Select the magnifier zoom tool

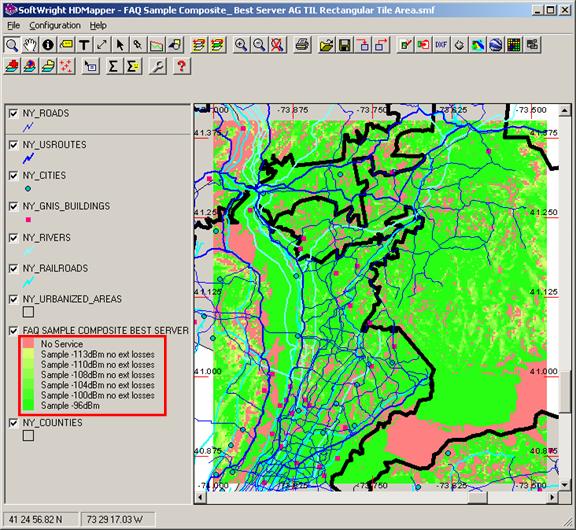tap(12, 45)
